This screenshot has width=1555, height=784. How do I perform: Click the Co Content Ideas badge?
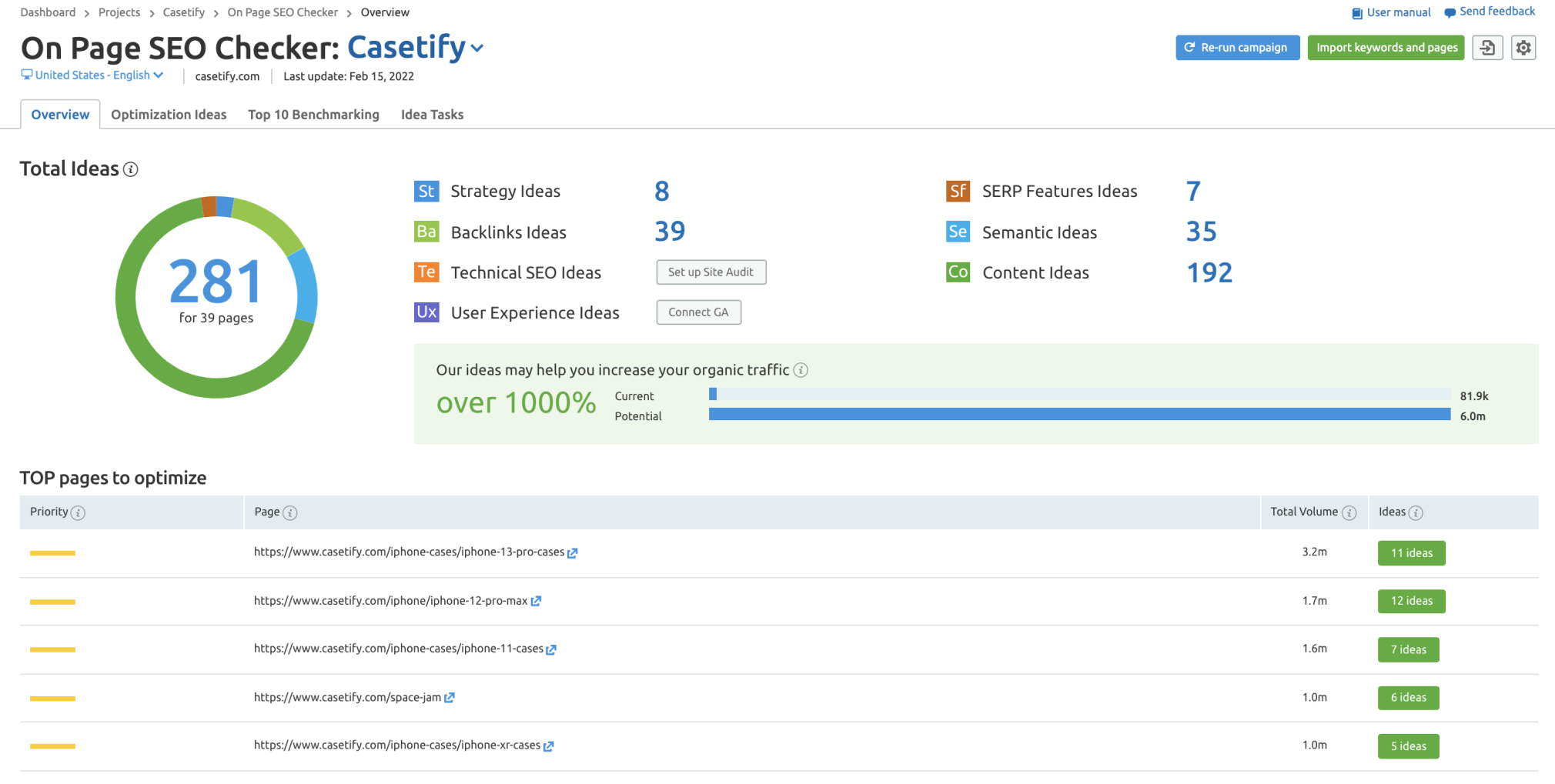(958, 272)
